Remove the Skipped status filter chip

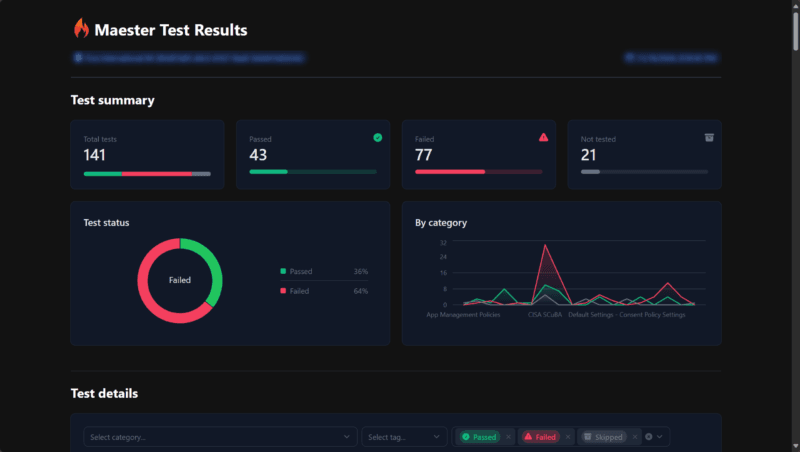(635, 437)
